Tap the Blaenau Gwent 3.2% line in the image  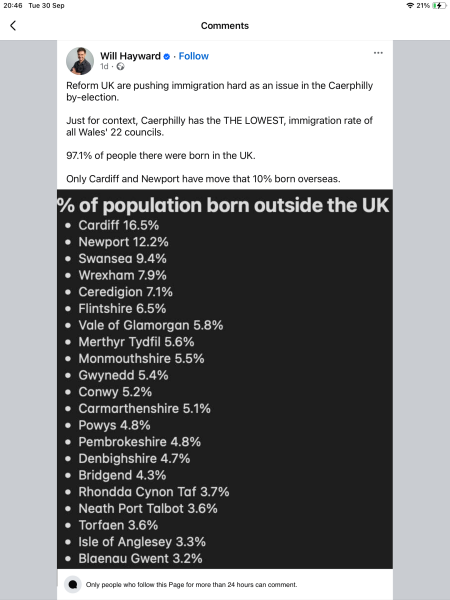[140, 558]
